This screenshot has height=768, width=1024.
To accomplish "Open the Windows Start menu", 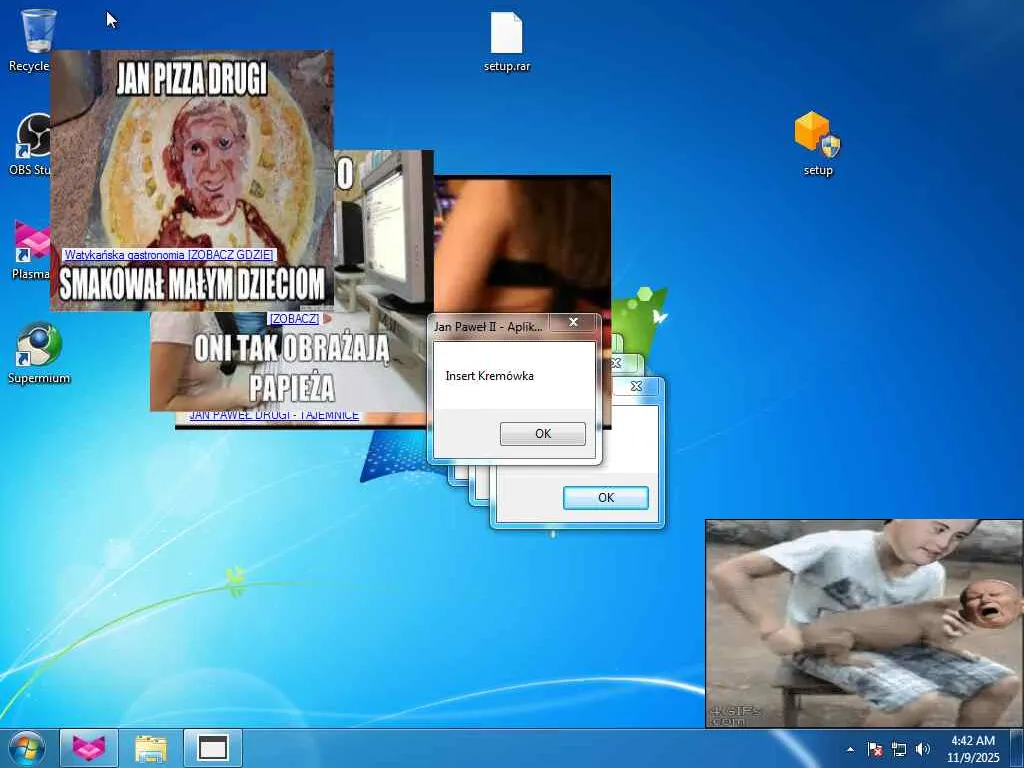I will click(27, 748).
